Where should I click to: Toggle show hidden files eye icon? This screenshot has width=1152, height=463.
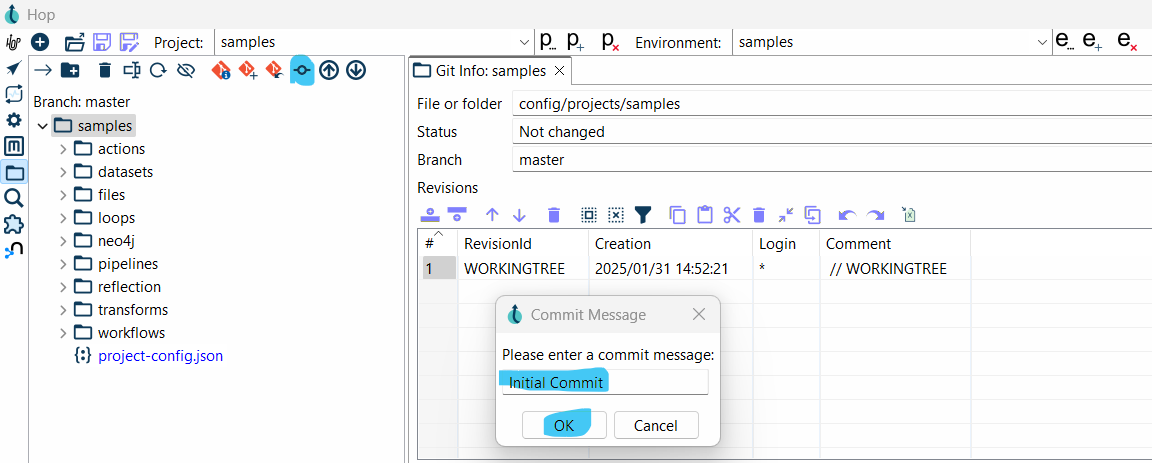click(x=185, y=70)
